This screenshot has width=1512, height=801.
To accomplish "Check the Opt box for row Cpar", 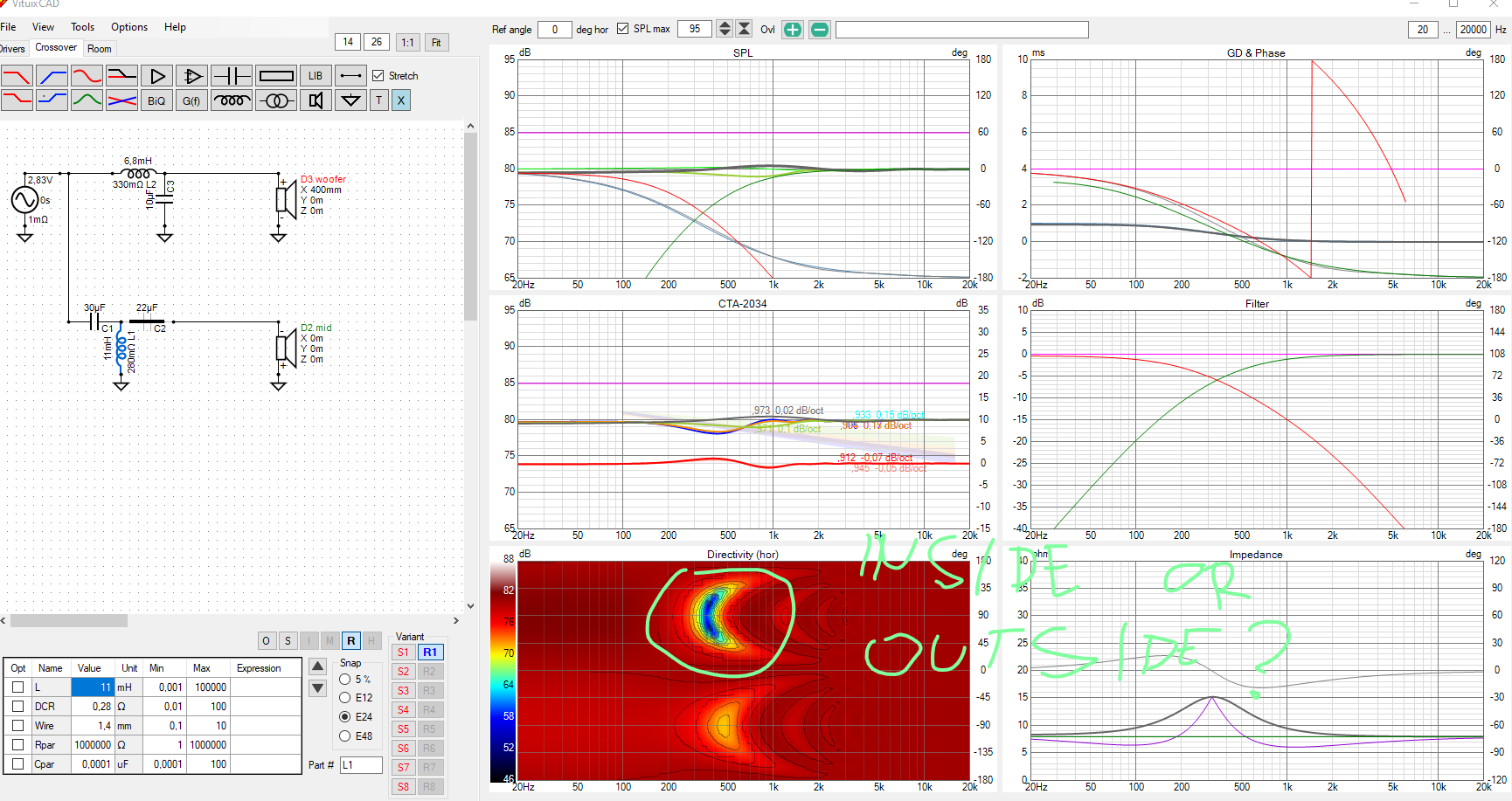I will [x=17, y=764].
